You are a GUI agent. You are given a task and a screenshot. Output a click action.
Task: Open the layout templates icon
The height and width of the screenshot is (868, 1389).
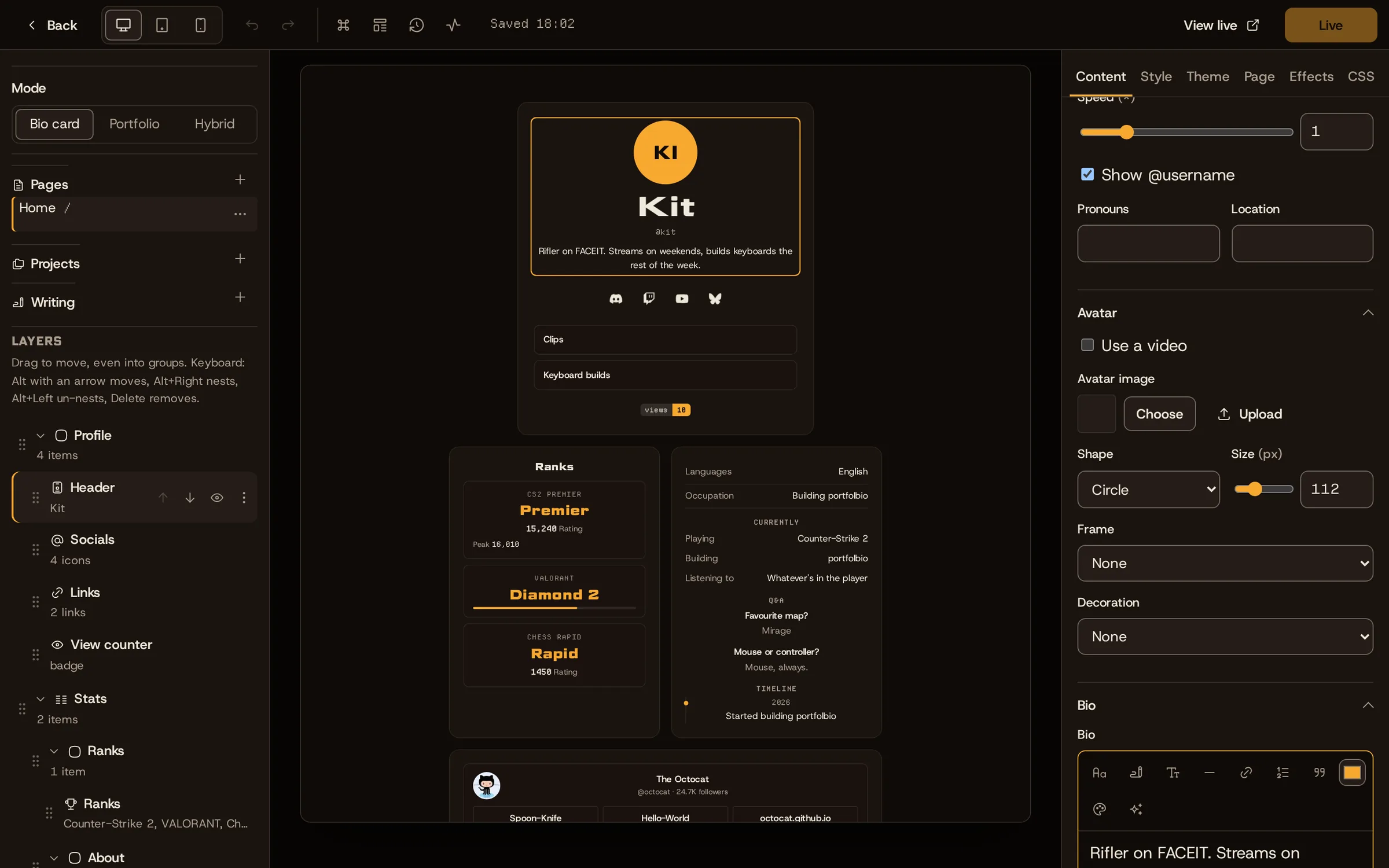[380, 25]
